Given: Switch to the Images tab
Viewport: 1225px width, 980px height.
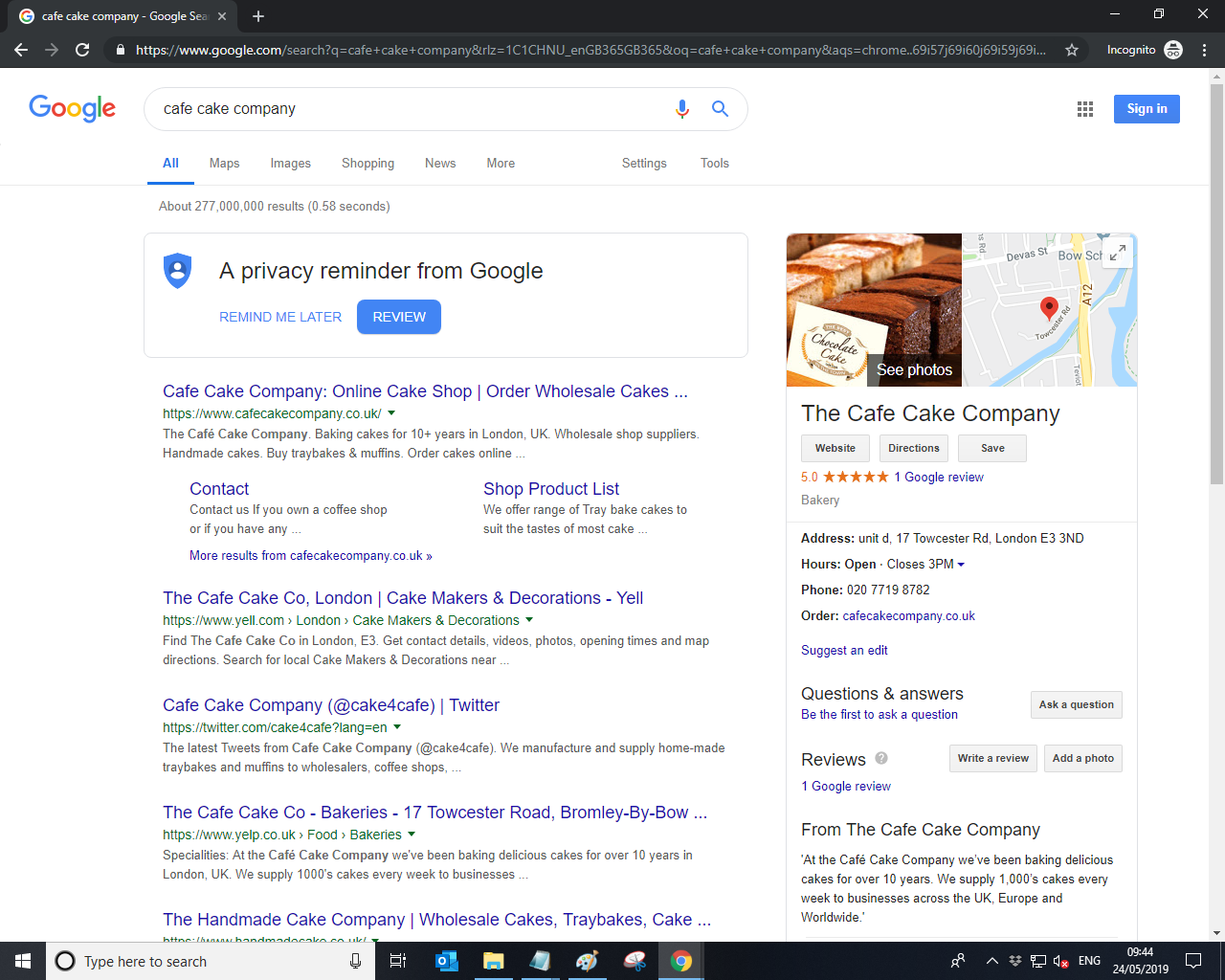Looking at the screenshot, I should point(291,164).
